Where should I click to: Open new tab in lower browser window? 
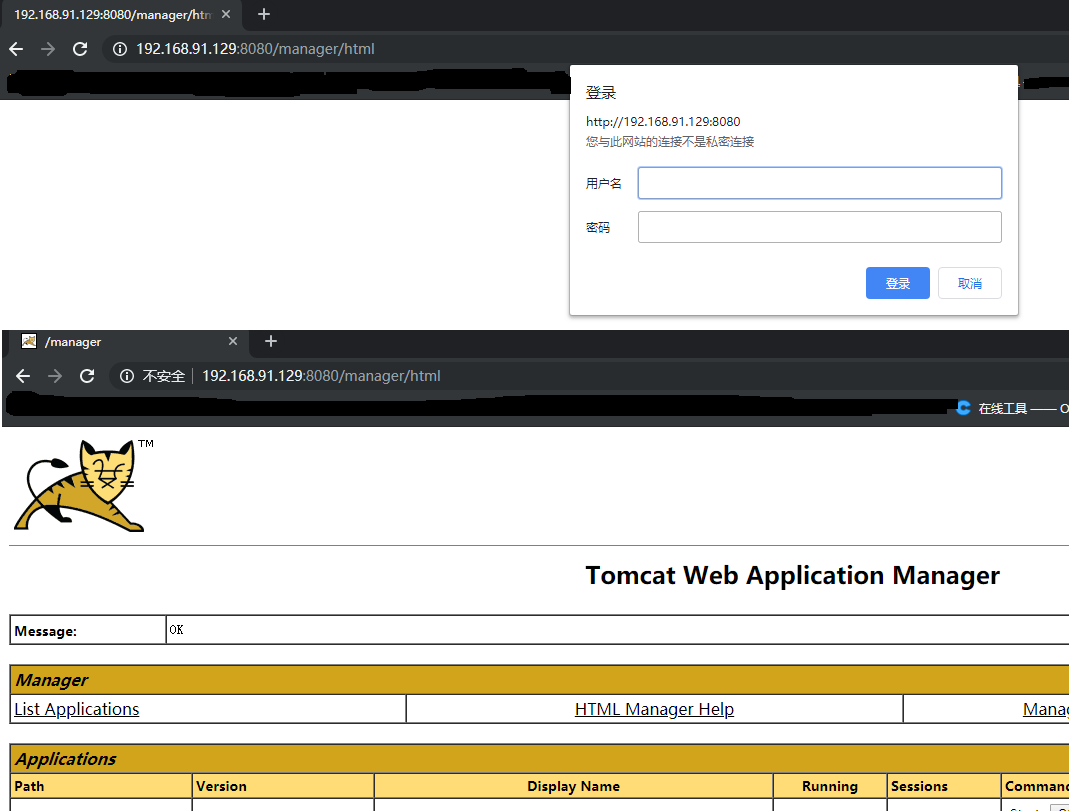pos(271,341)
